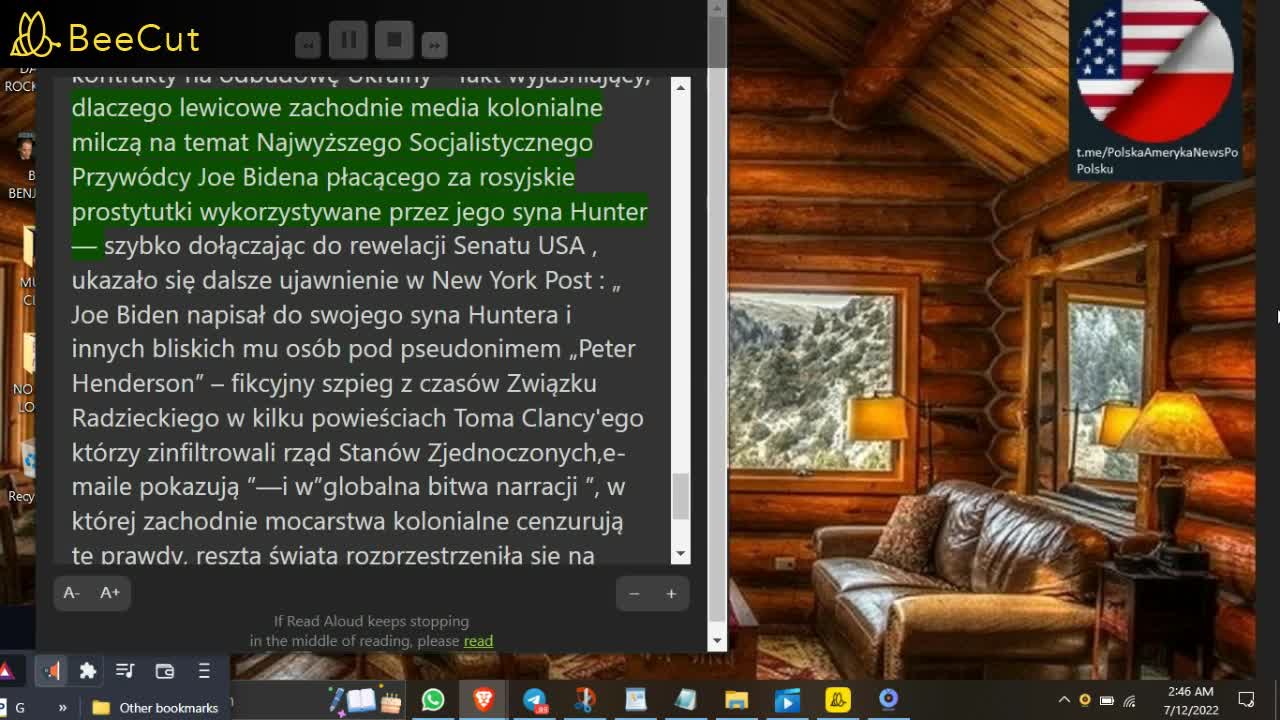The height and width of the screenshot is (720, 1280).
Task: Show hidden system tray icons
Action: coord(1064,700)
